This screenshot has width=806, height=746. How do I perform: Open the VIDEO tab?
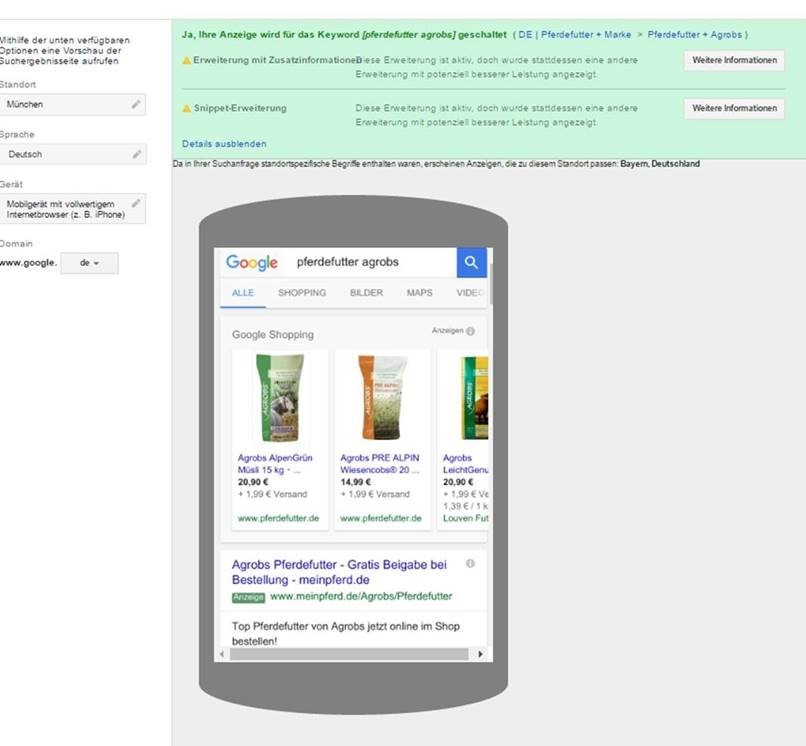click(470, 293)
